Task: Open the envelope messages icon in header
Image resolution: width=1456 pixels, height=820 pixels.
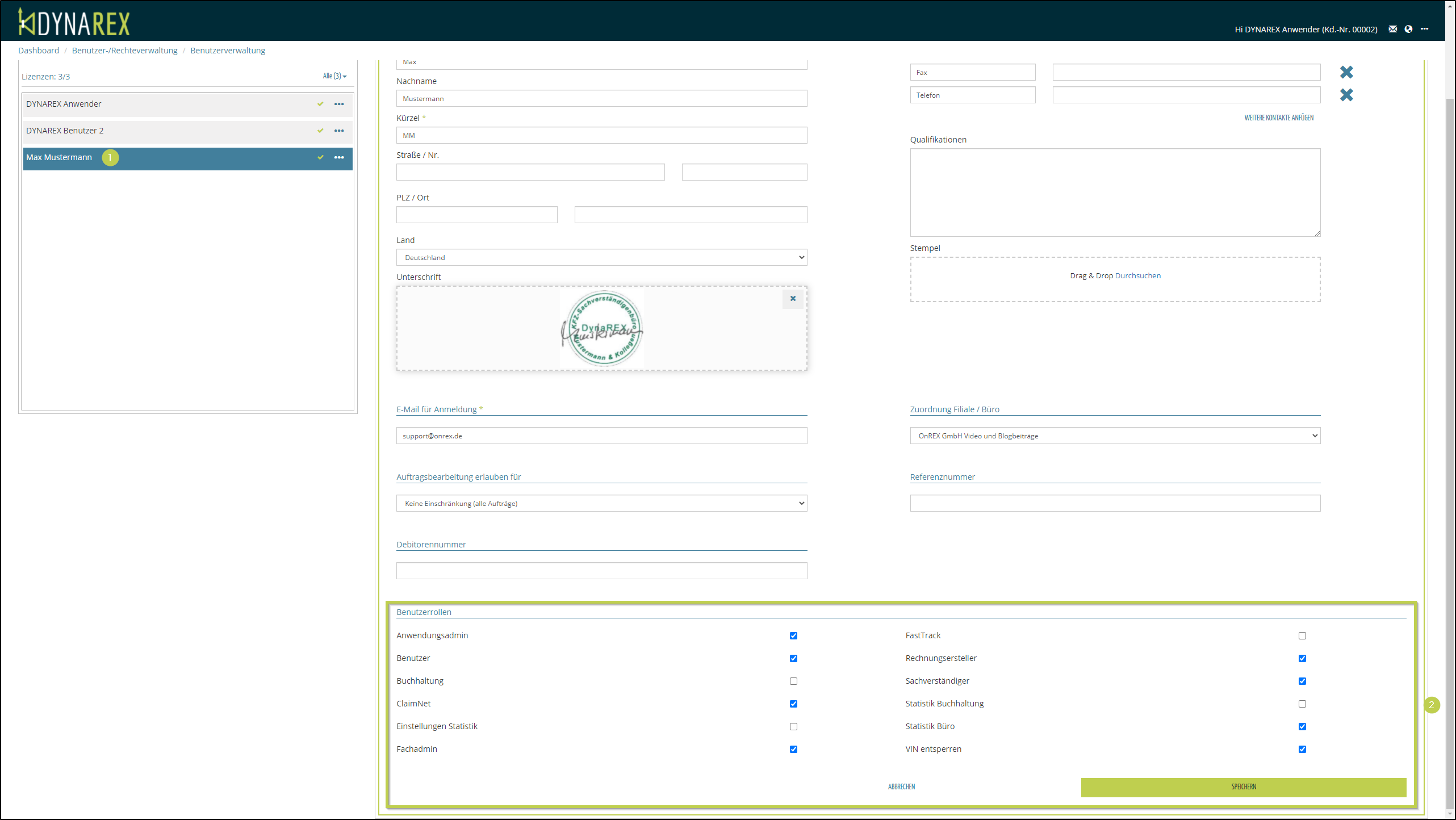Action: tap(1392, 29)
